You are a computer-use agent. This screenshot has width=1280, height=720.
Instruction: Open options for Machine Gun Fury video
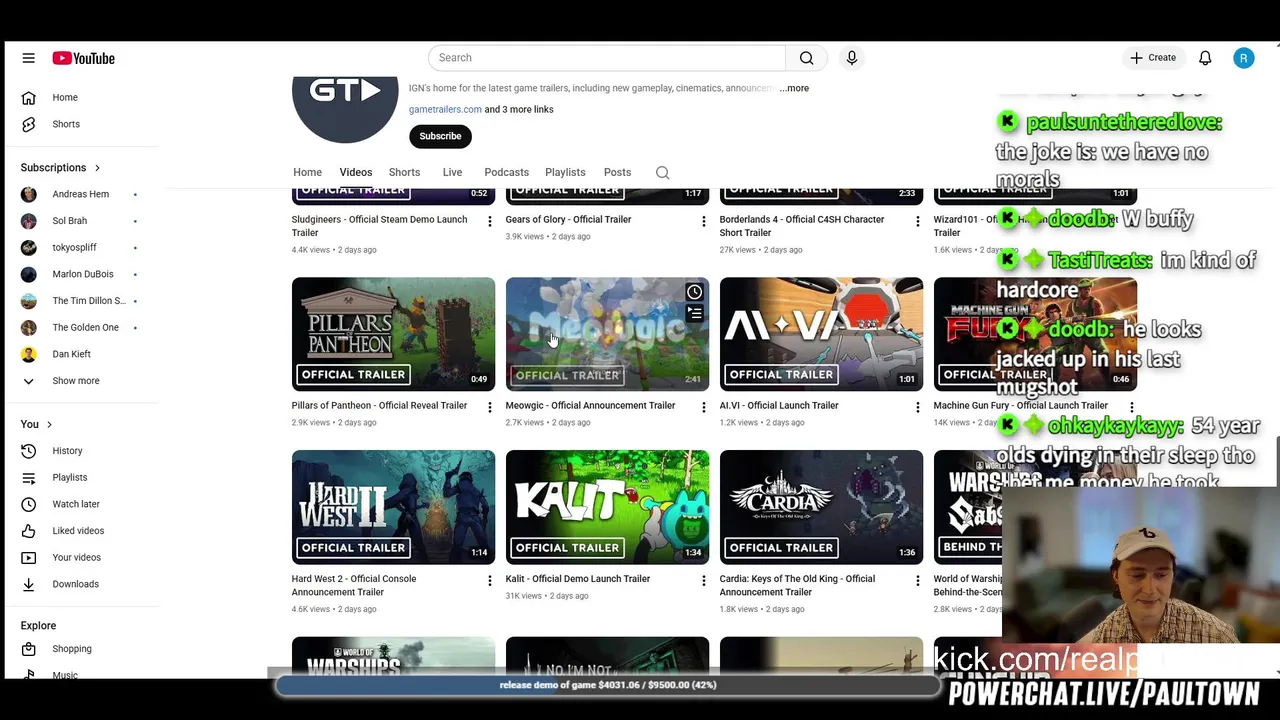point(1131,407)
